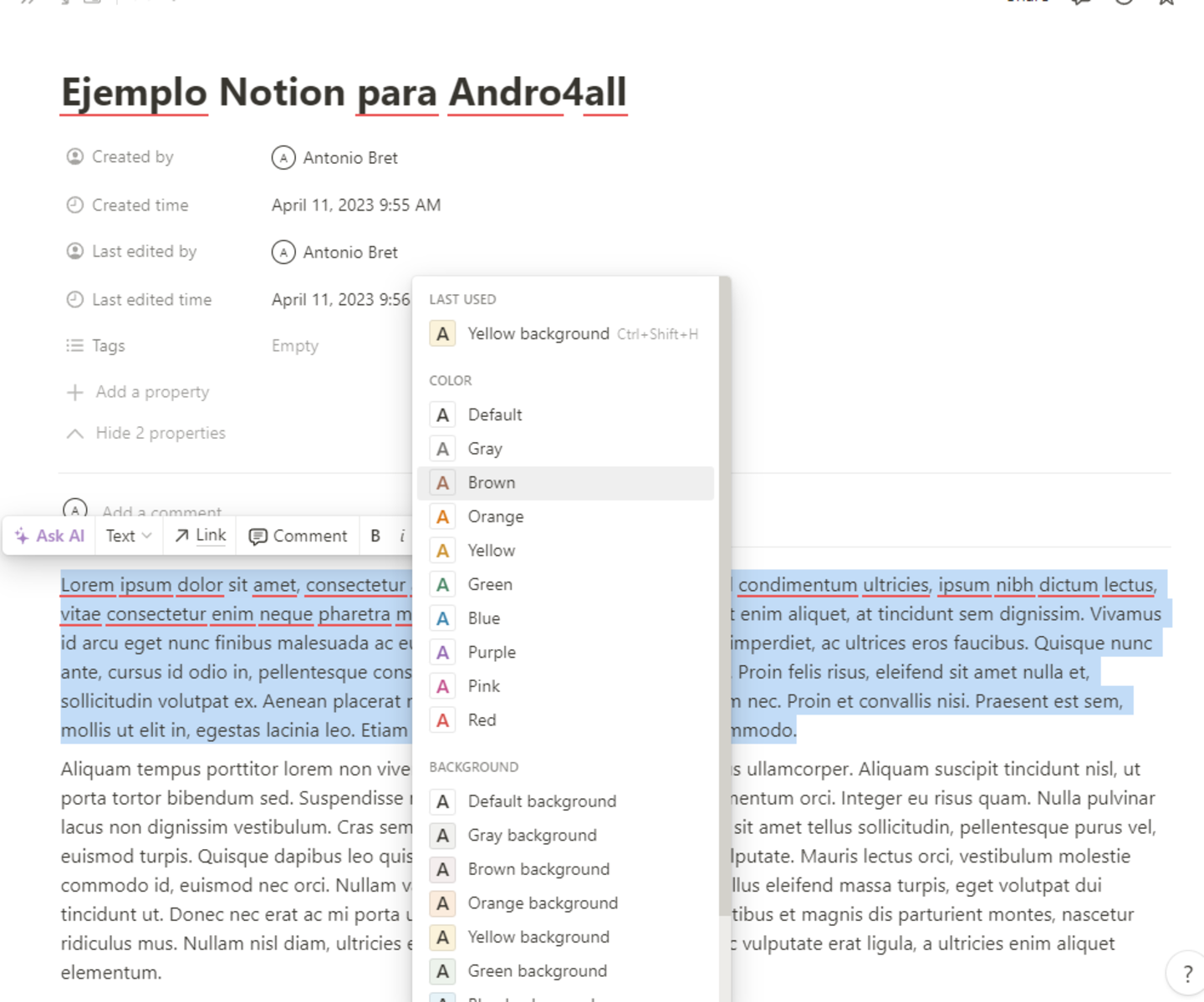Click the Link button in toolbar
1204x1002 pixels.
[x=199, y=536]
